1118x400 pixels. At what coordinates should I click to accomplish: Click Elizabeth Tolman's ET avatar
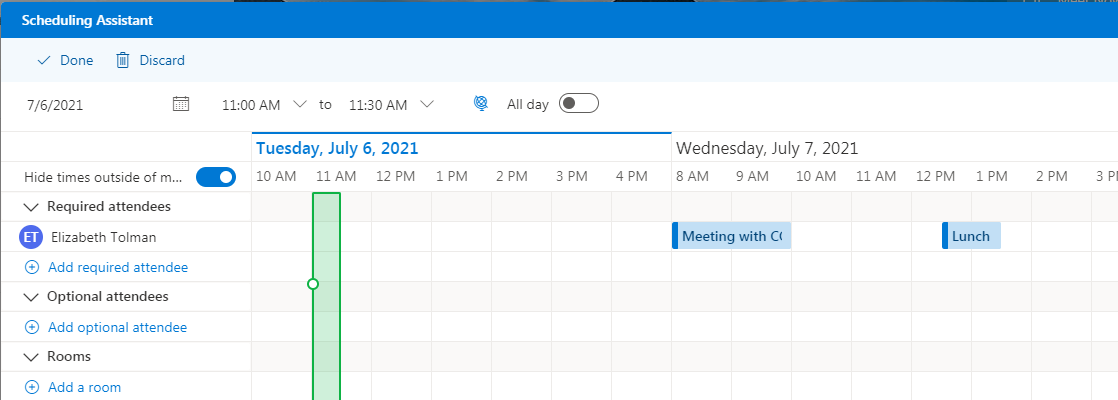point(31,237)
